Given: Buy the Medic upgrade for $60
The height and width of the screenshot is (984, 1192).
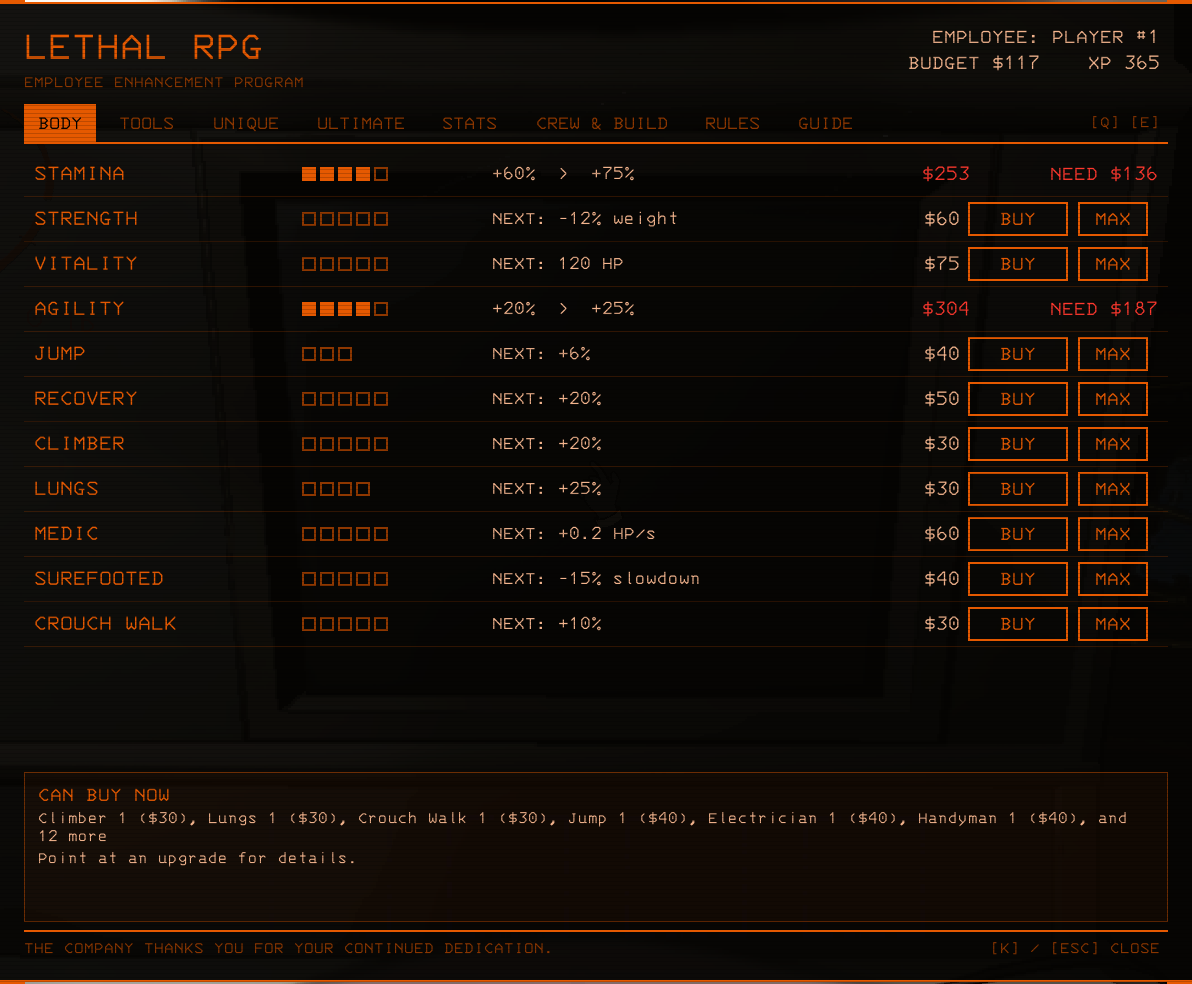Looking at the screenshot, I should coord(1017,534).
